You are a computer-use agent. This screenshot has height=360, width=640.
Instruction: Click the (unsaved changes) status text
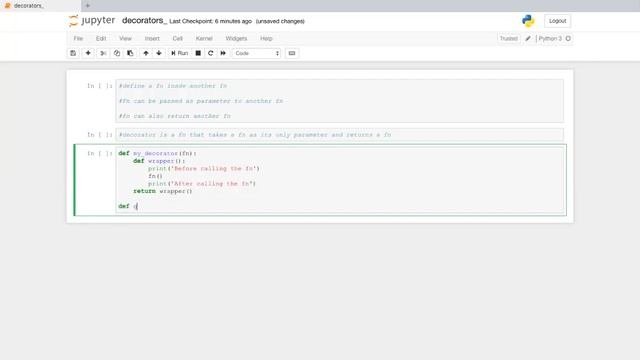280,21
